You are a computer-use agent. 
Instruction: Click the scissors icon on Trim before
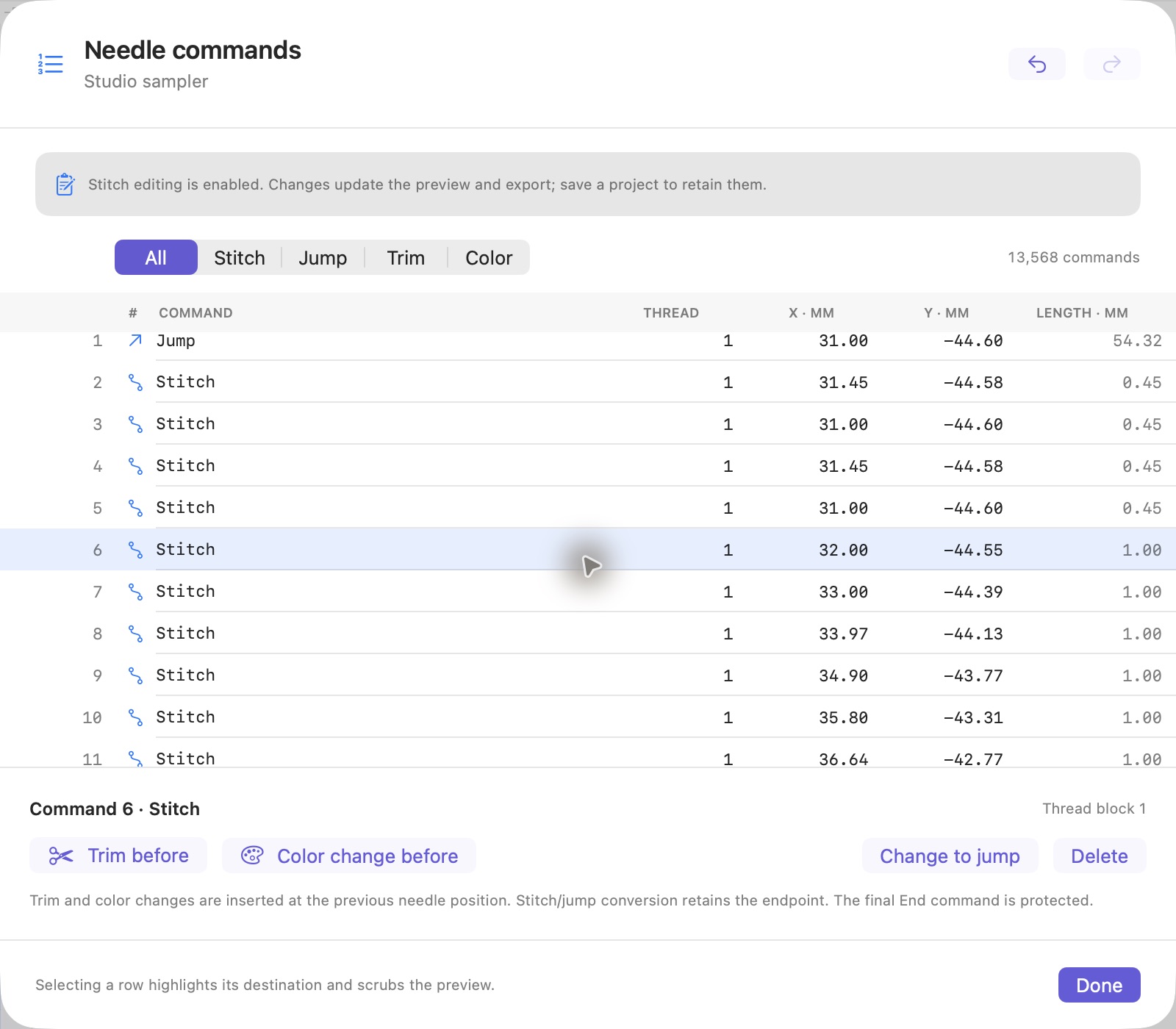click(x=61, y=856)
